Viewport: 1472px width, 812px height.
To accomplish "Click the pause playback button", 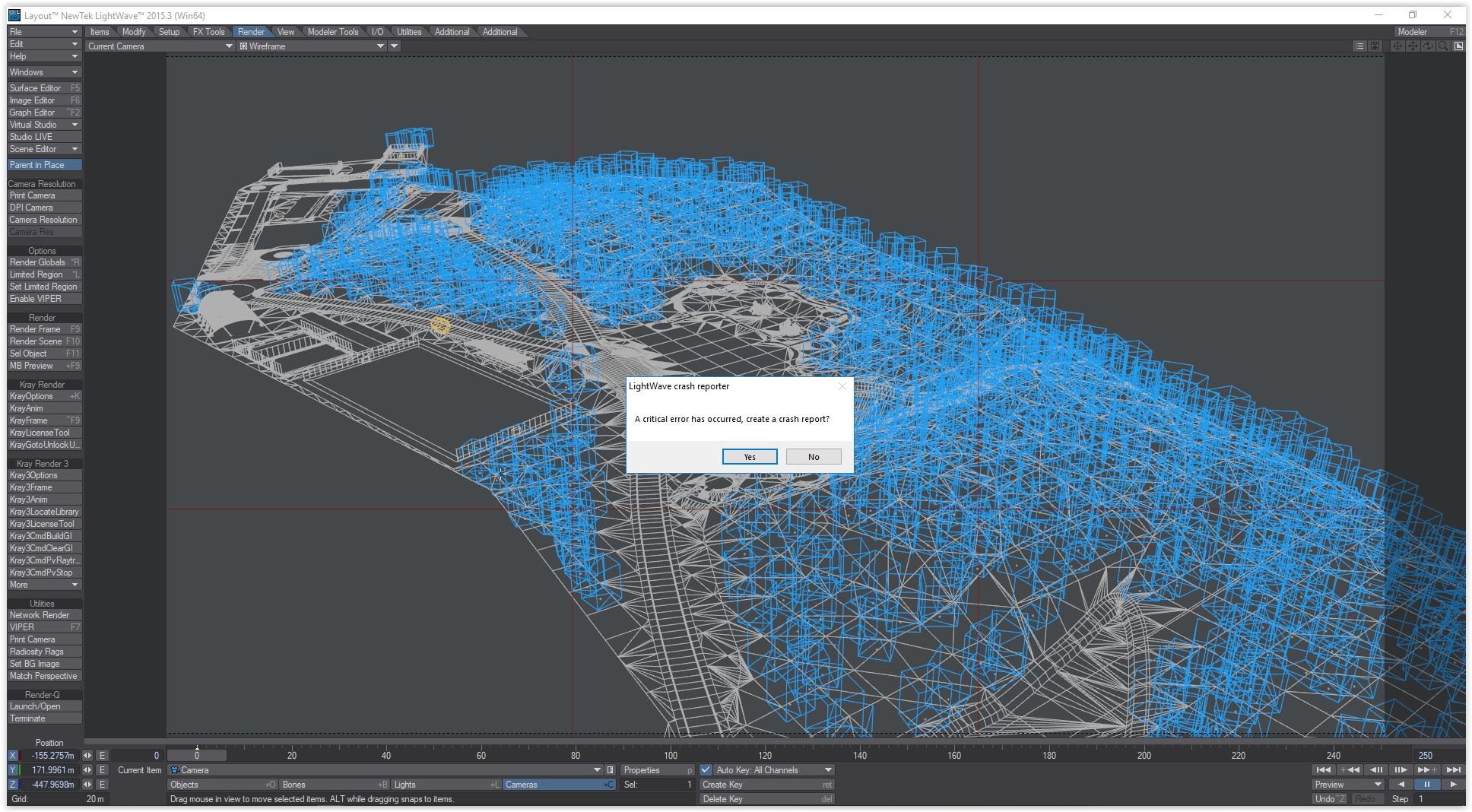I will point(1426,785).
